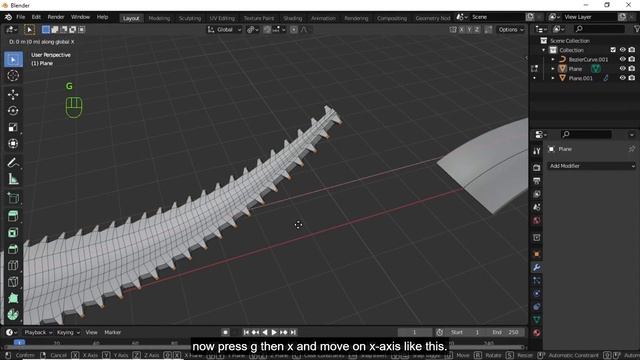The width and height of the screenshot is (640, 360).
Task: Open the Render properties tab
Action: coord(537,168)
